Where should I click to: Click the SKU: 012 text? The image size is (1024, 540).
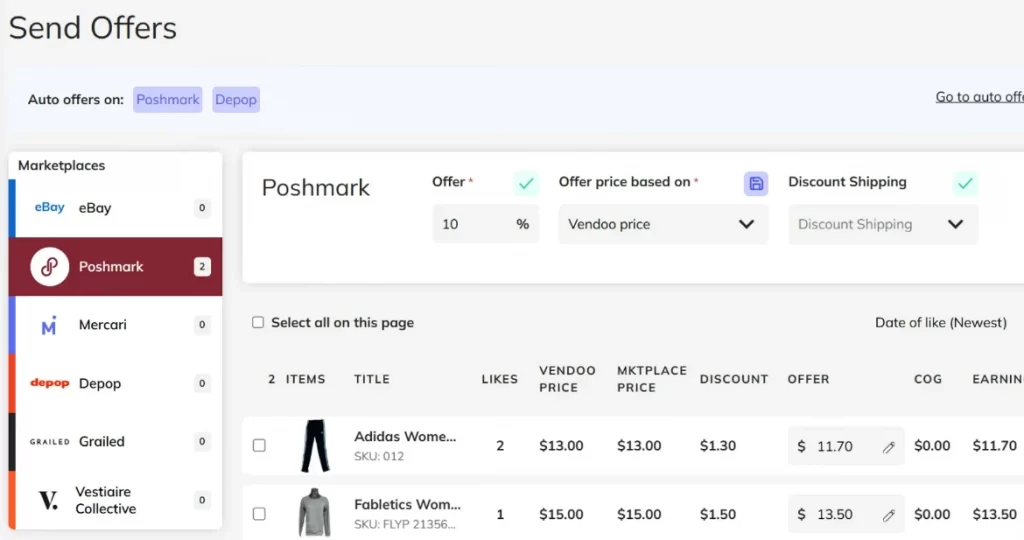pos(379,456)
